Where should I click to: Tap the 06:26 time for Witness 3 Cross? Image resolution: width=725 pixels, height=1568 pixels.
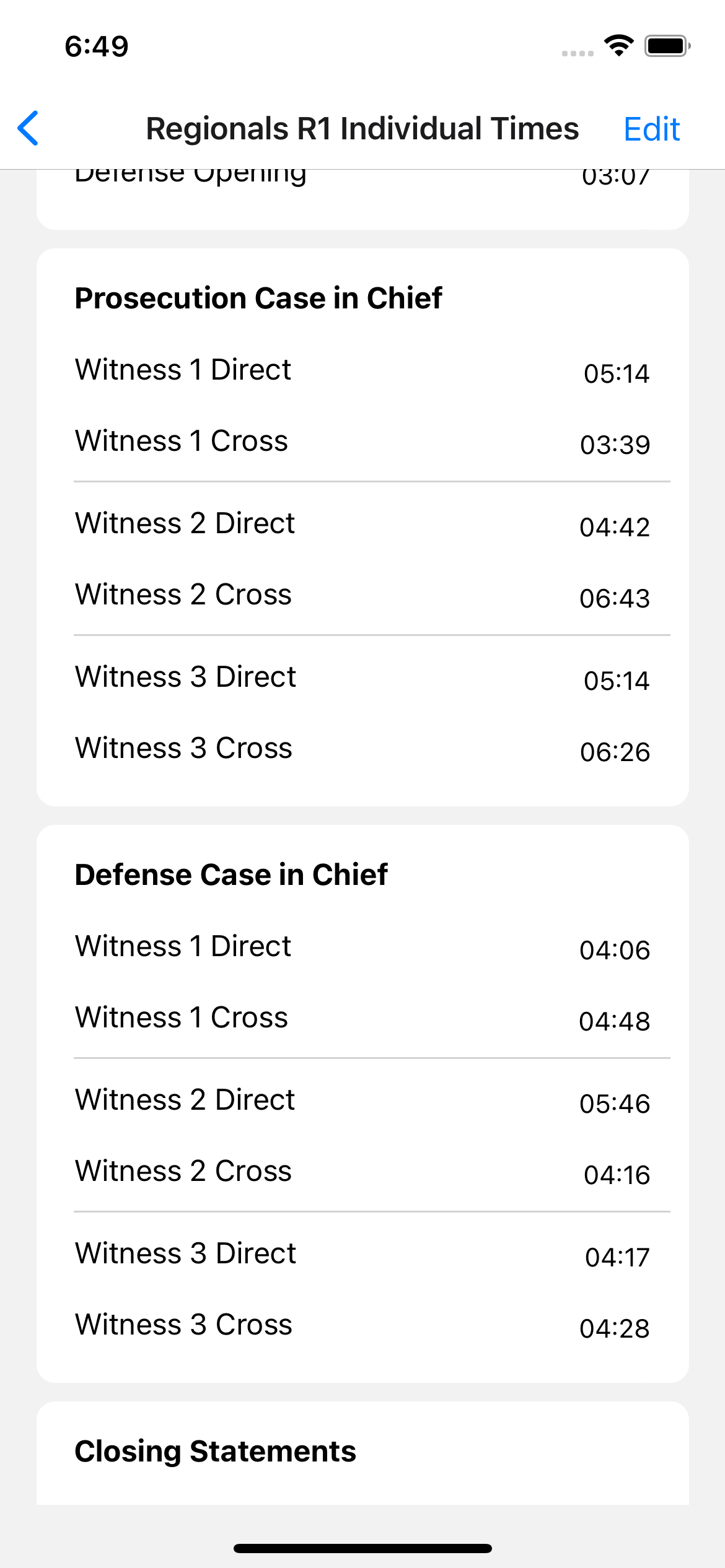pyautogui.click(x=616, y=752)
